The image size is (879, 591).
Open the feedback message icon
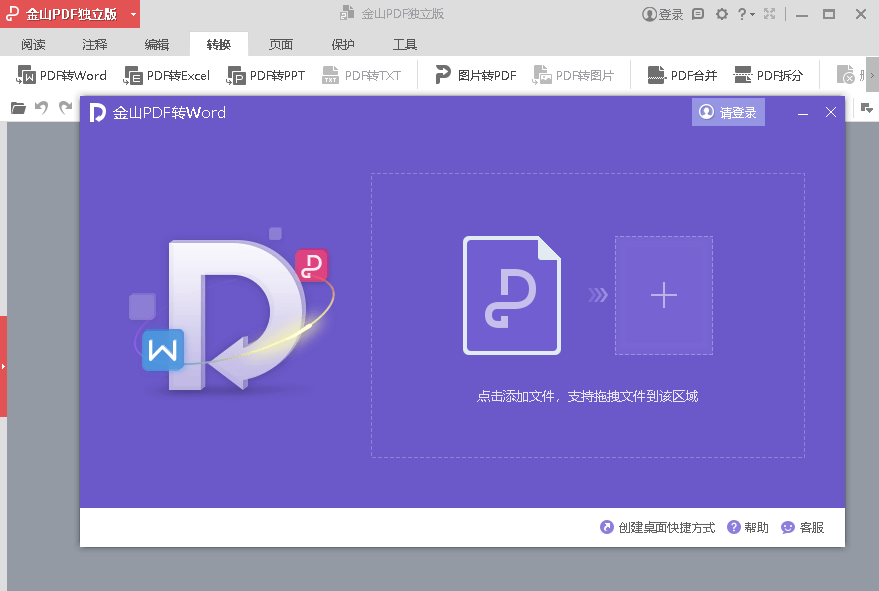[x=698, y=14]
